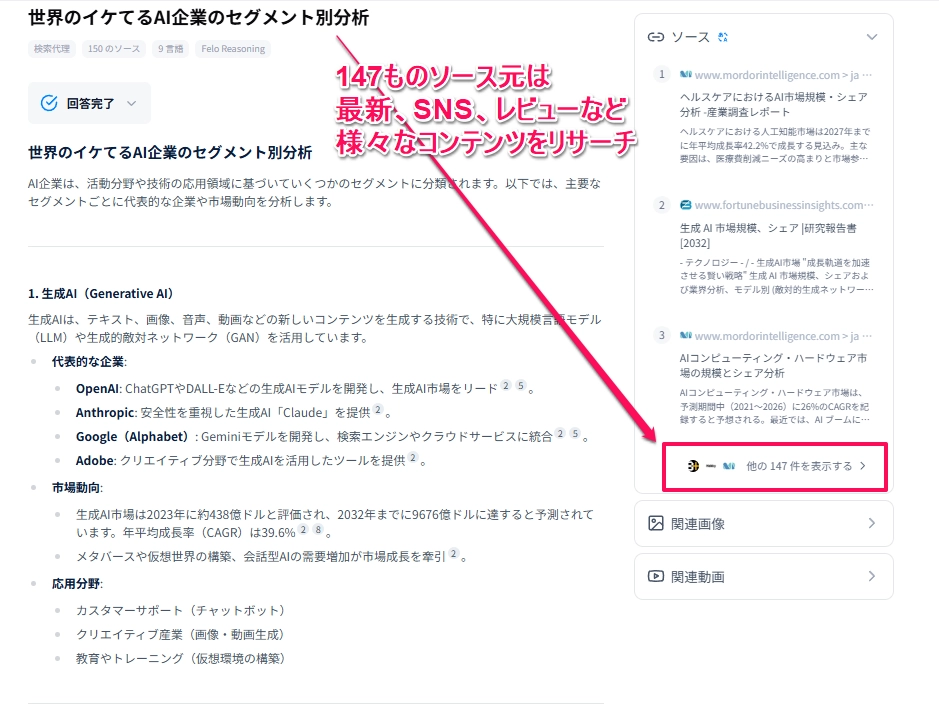Click the 代表的な企業 bullet label
The image size is (939, 719).
88,362
